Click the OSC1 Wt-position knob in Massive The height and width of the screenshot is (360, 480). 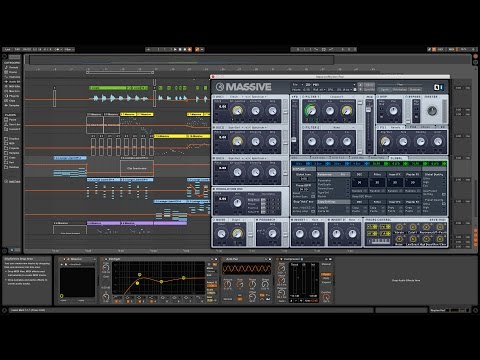237,110
